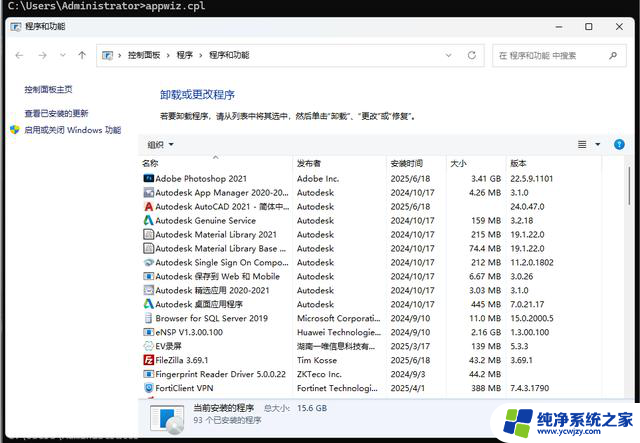Open the 控制面板主页 link

[x=48, y=89]
